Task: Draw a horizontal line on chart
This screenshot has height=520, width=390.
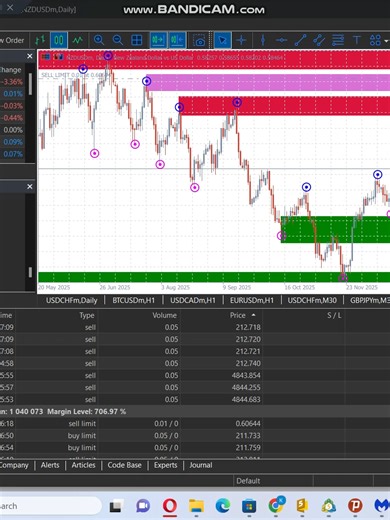Action: [x=281, y=40]
